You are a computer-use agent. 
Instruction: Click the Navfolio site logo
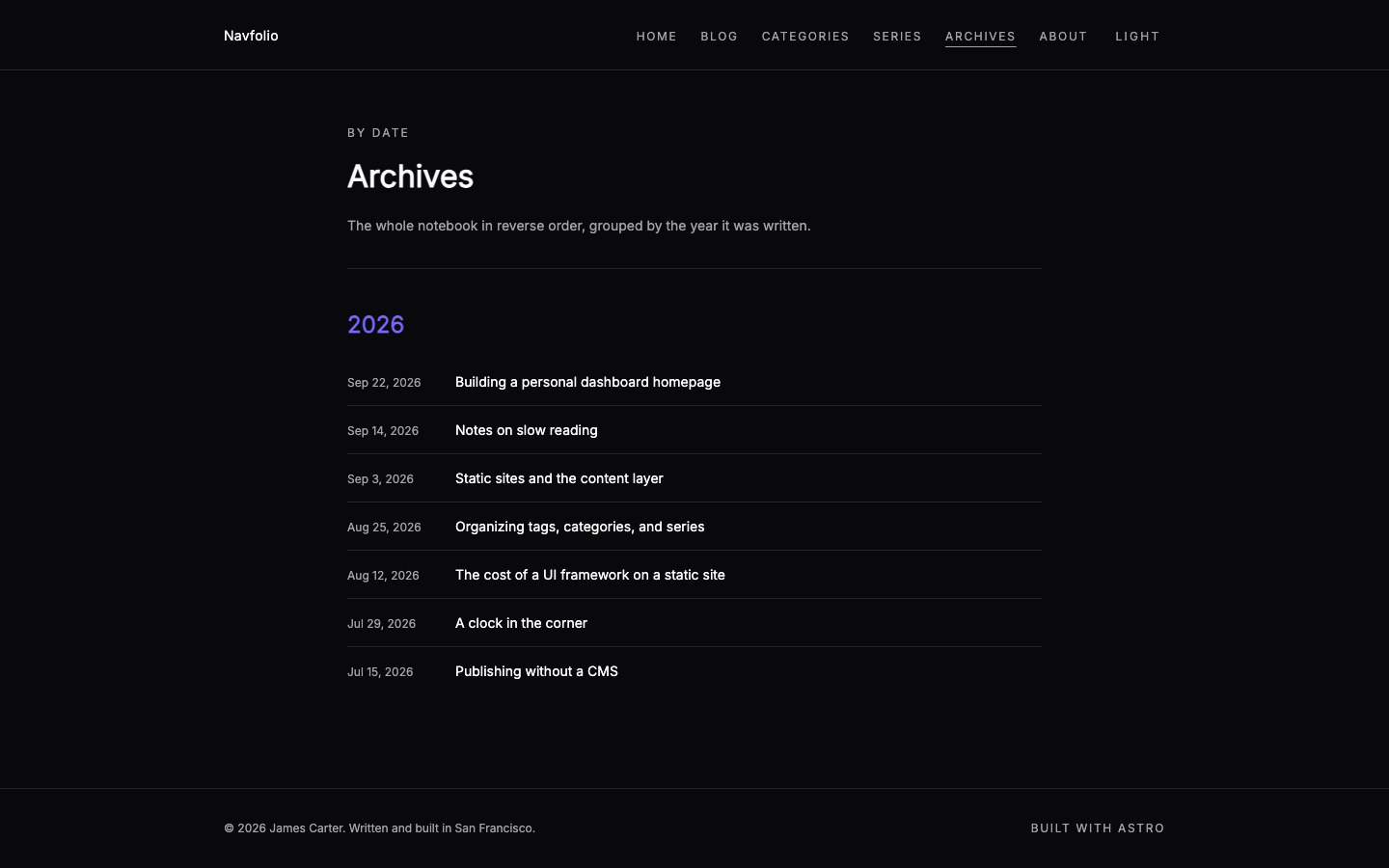point(251,36)
